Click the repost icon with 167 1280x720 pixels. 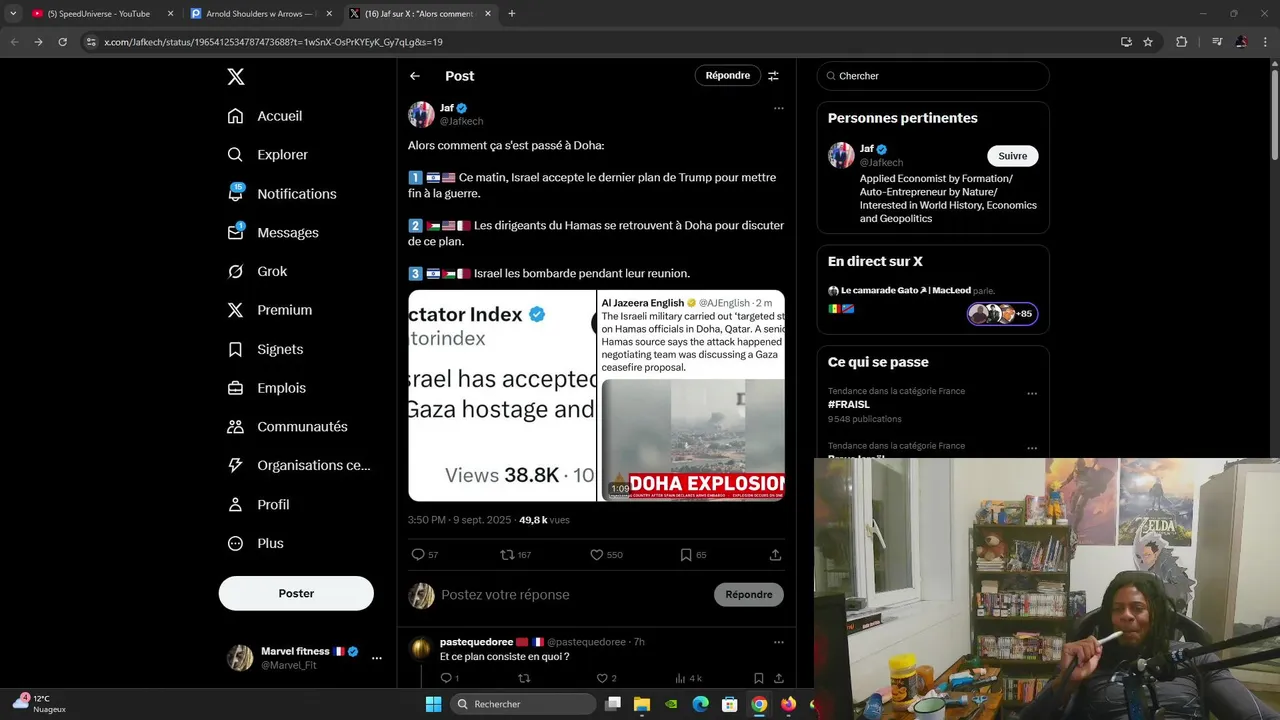(x=515, y=555)
